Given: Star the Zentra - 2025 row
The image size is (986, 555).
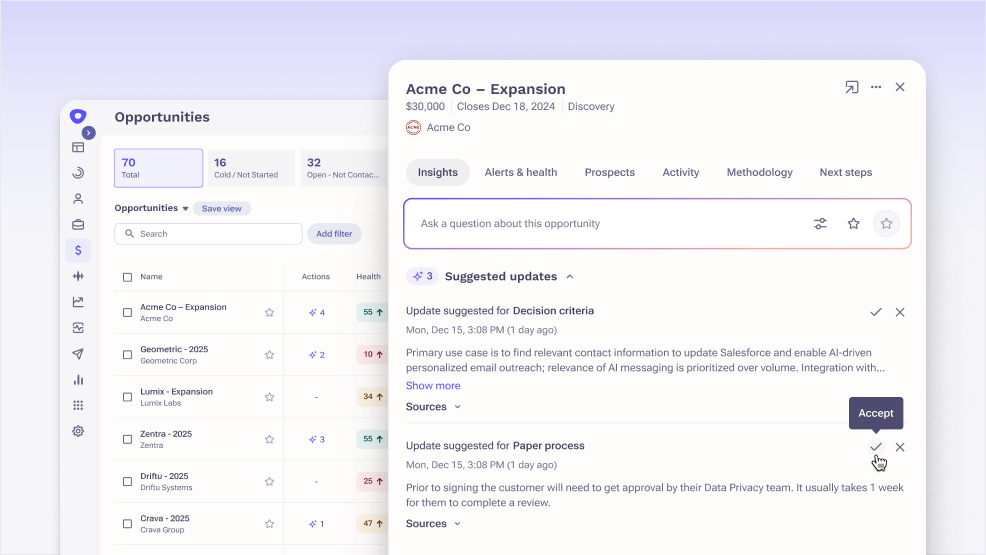Looking at the screenshot, I should click(269, 439).
